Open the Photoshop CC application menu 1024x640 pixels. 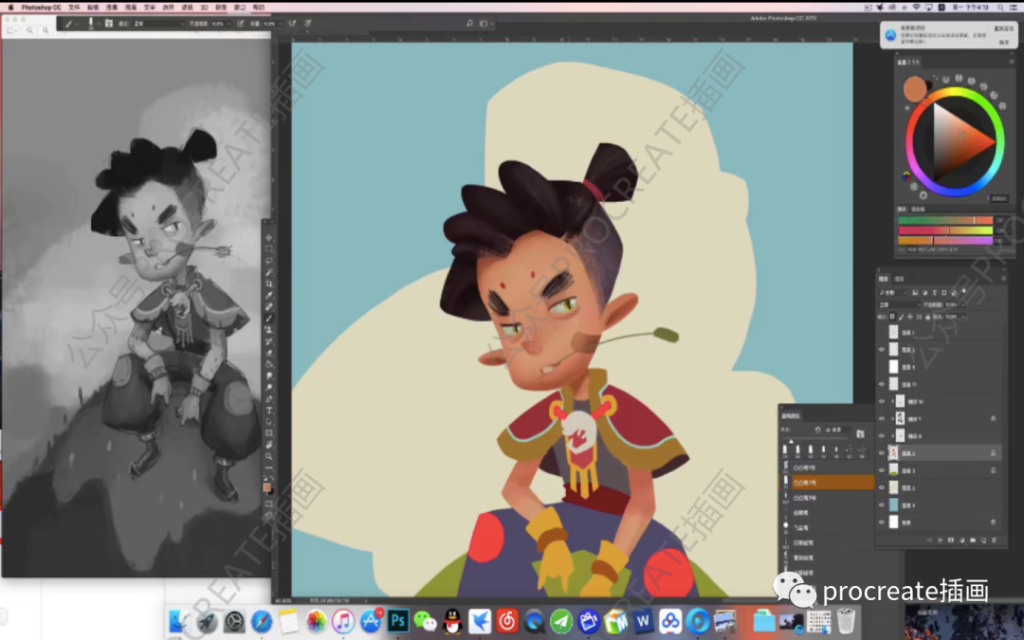click(38, 6)
